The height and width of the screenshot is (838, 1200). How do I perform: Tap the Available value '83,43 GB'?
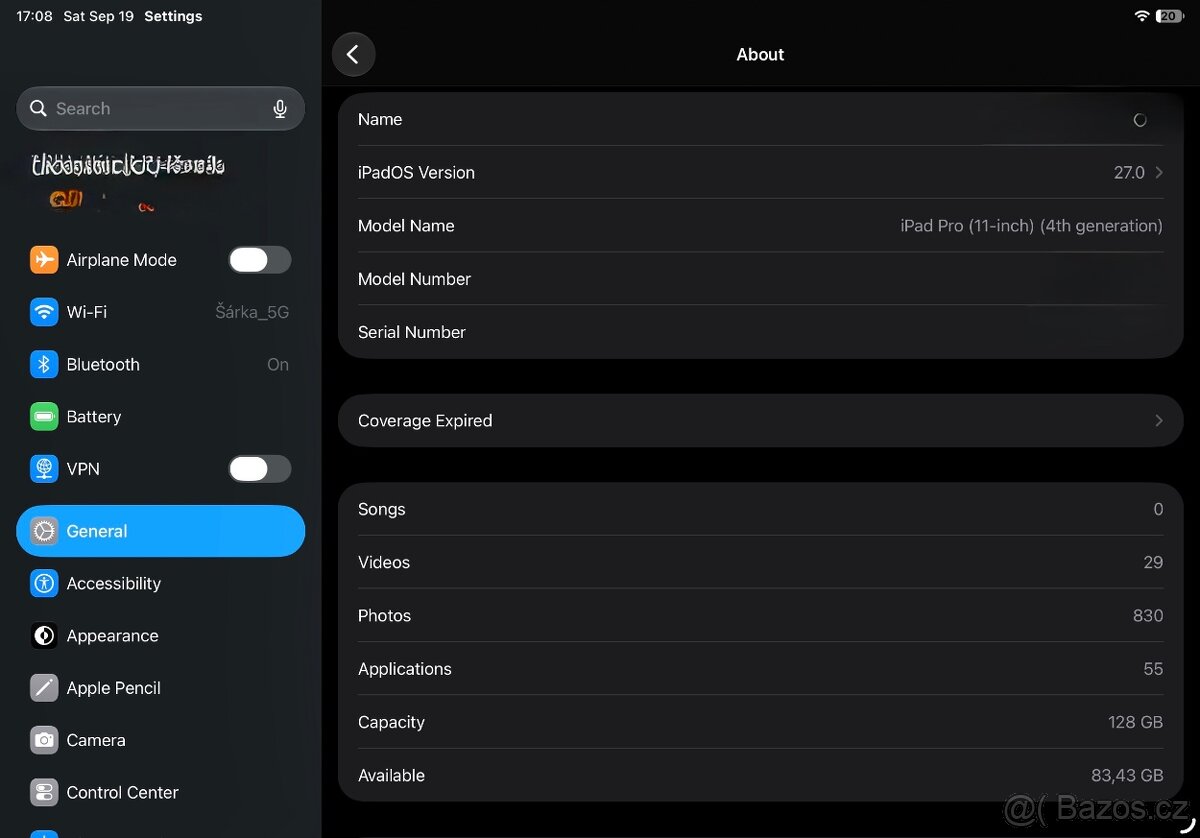tap(1127, 775)
